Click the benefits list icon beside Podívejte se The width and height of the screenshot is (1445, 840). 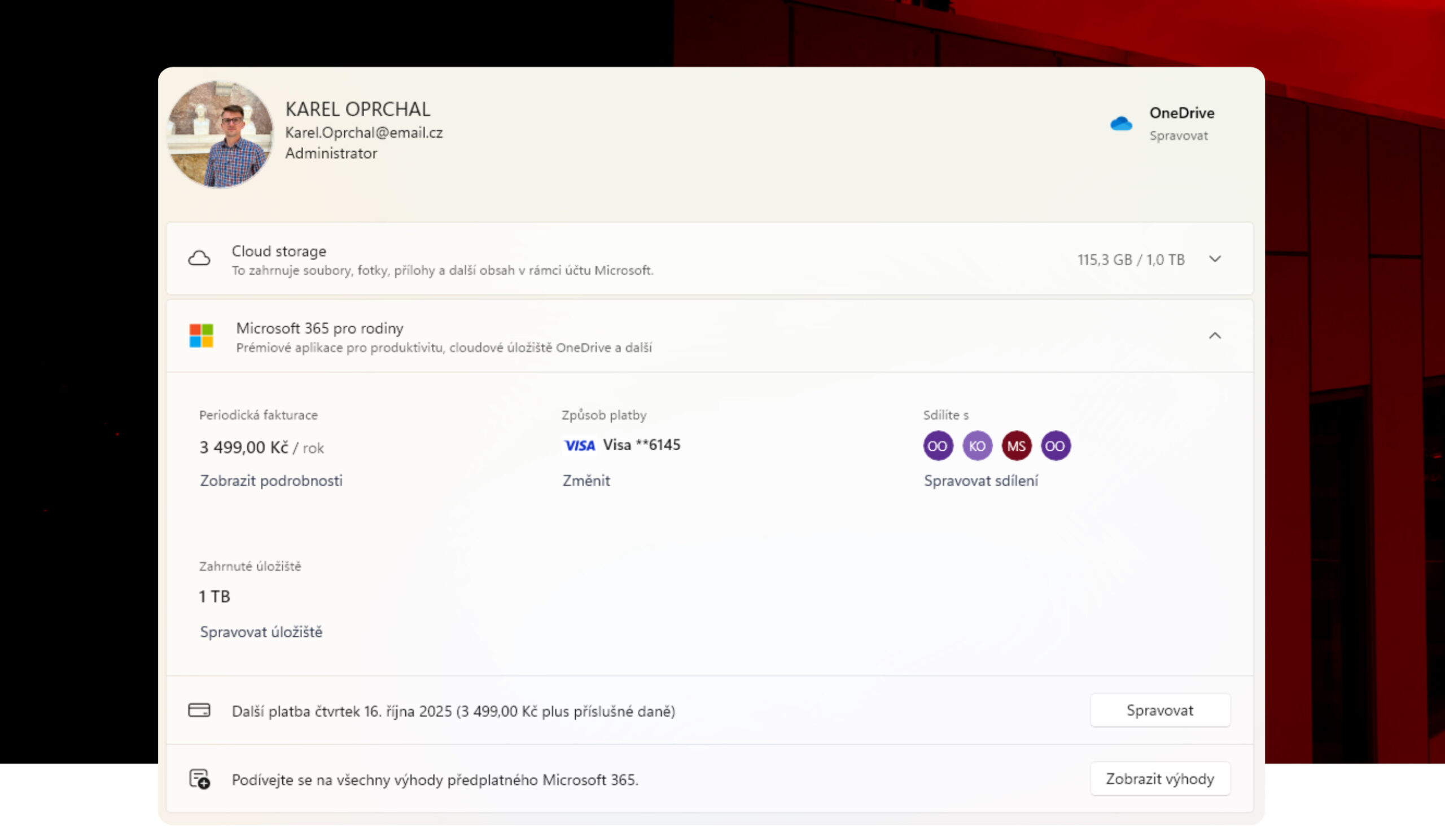coord(200,779)
